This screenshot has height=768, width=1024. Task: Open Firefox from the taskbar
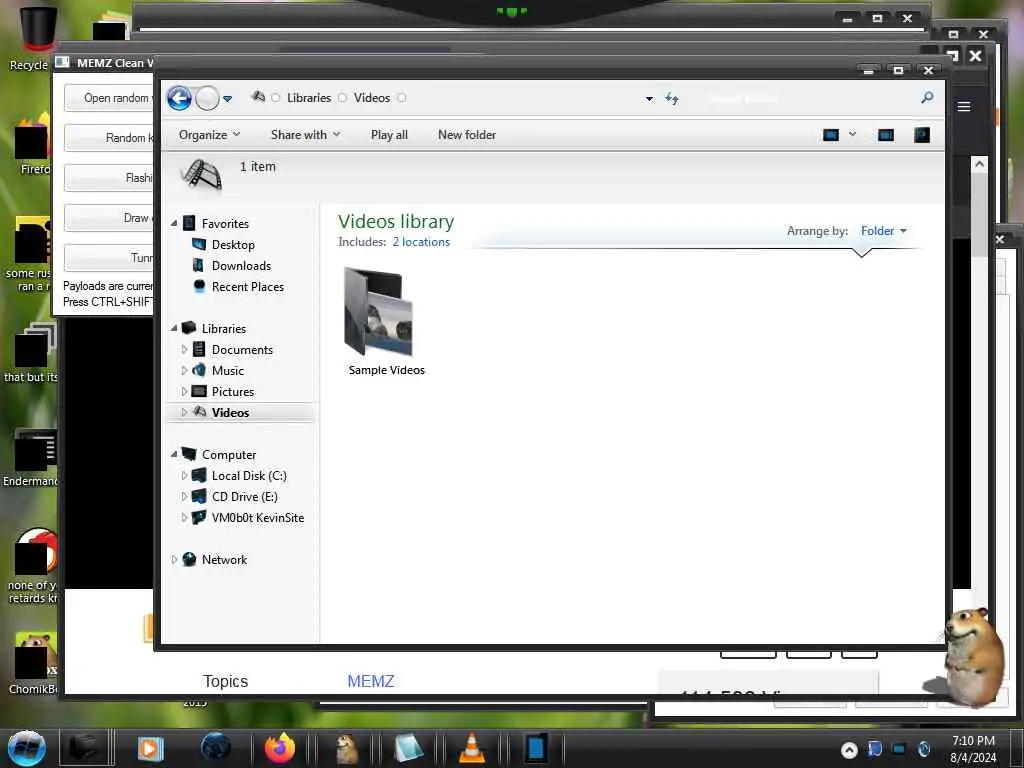(x=280, y=748)
